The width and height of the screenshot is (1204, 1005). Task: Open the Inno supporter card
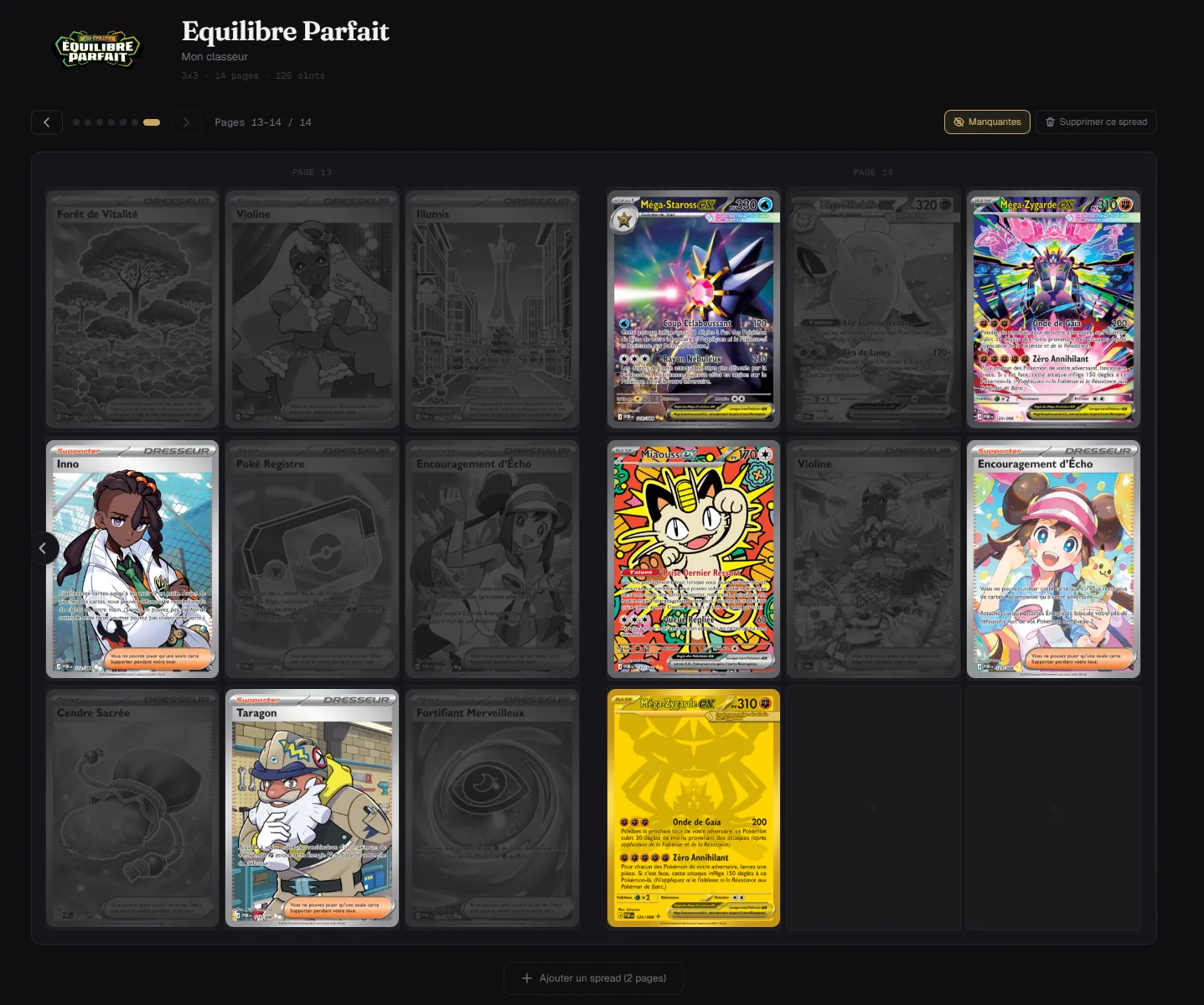point(132,558)
